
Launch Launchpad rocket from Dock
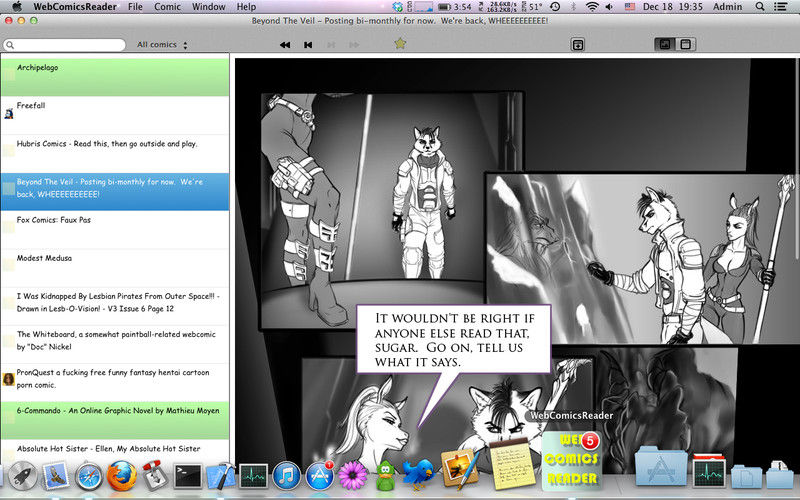(x=22, y=476)
